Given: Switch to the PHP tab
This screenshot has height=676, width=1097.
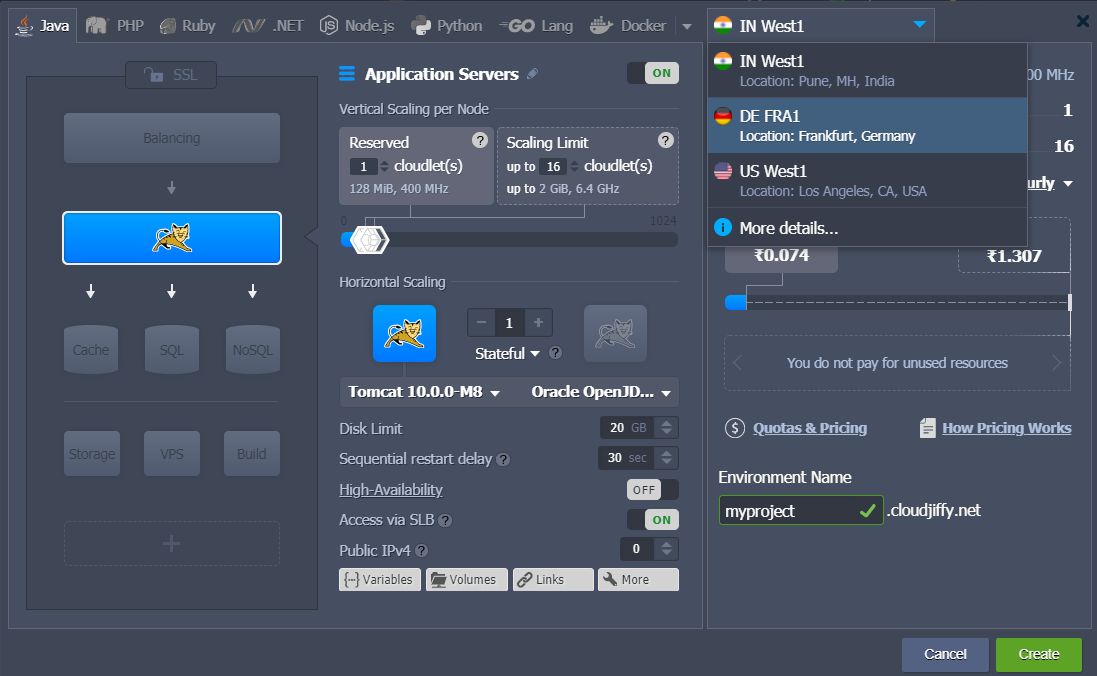Looking at the screenshot, I should point(115,26).
